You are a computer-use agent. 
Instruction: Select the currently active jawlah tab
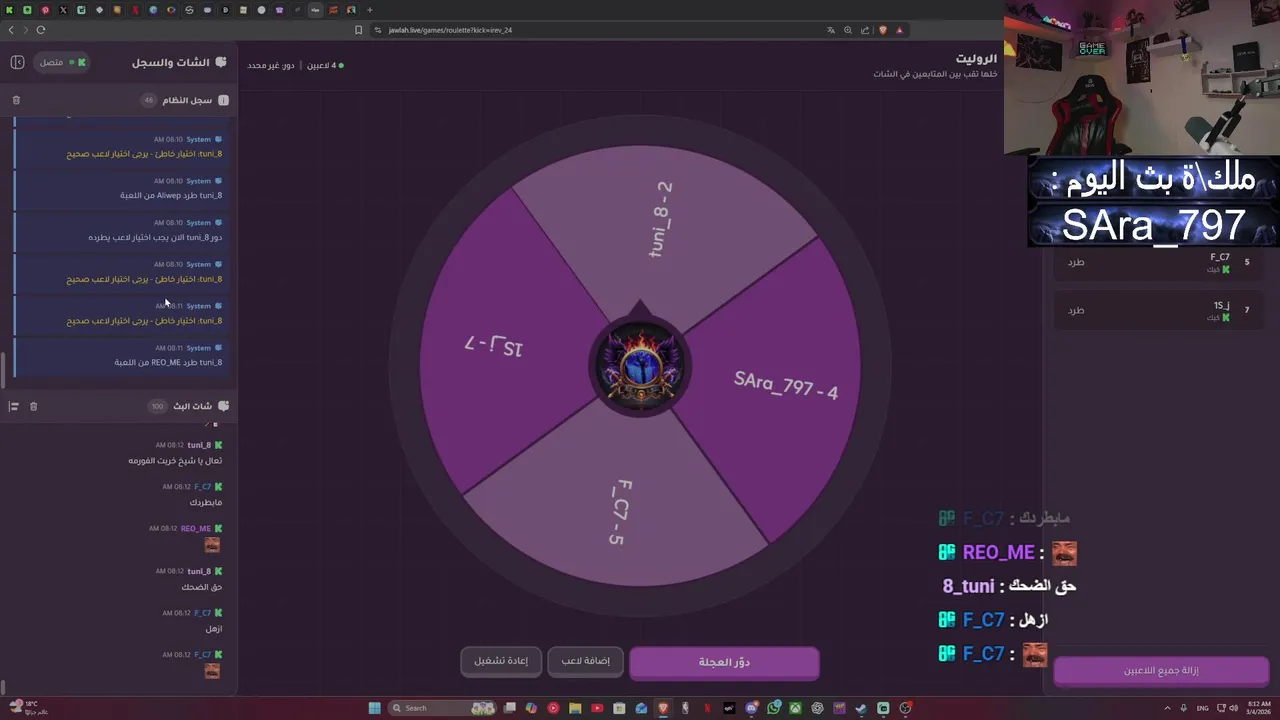(x=315, y=10)
